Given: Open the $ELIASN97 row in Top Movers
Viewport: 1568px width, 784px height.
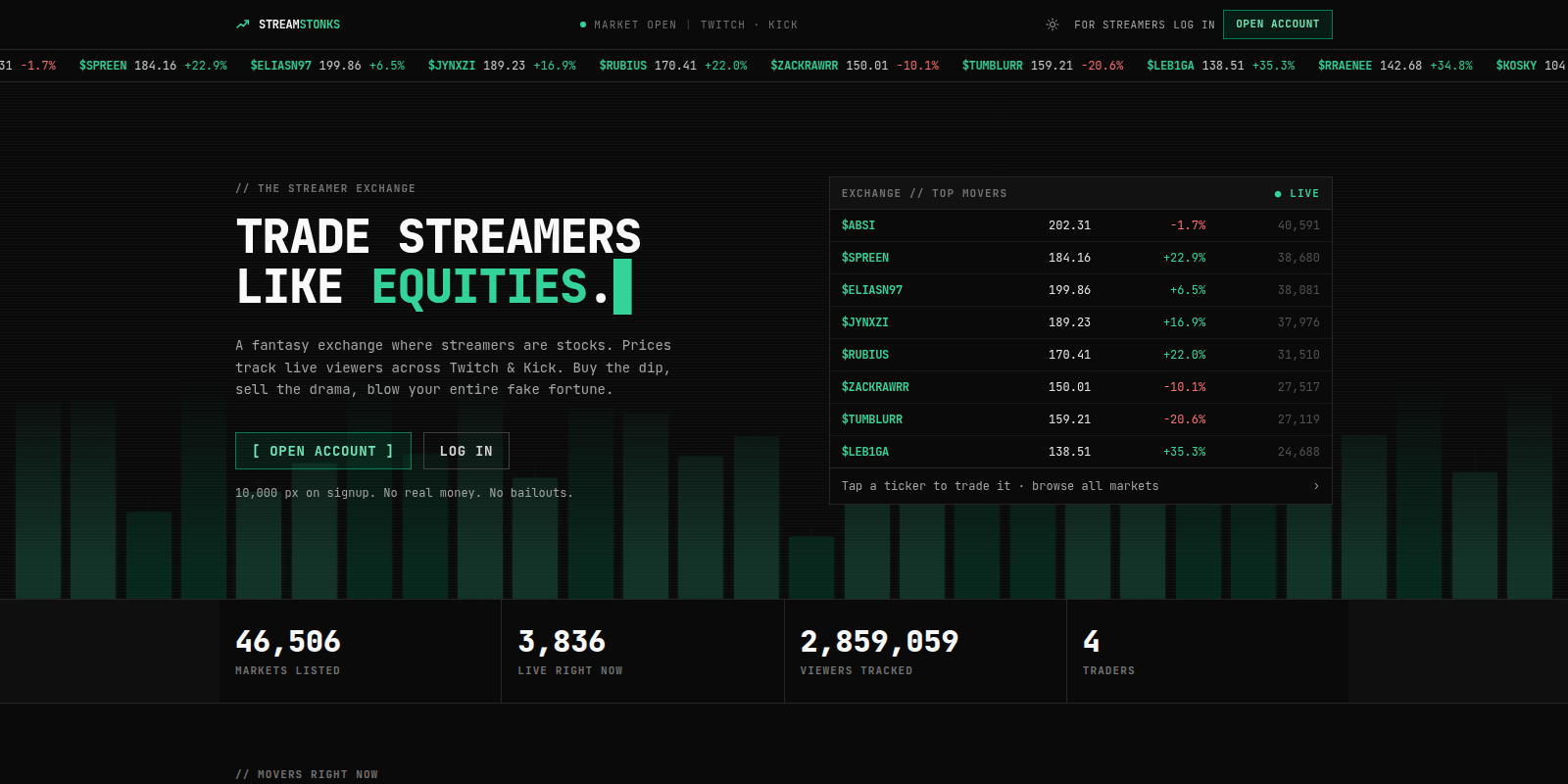Looking at the screenshot, I should 1081,290.
